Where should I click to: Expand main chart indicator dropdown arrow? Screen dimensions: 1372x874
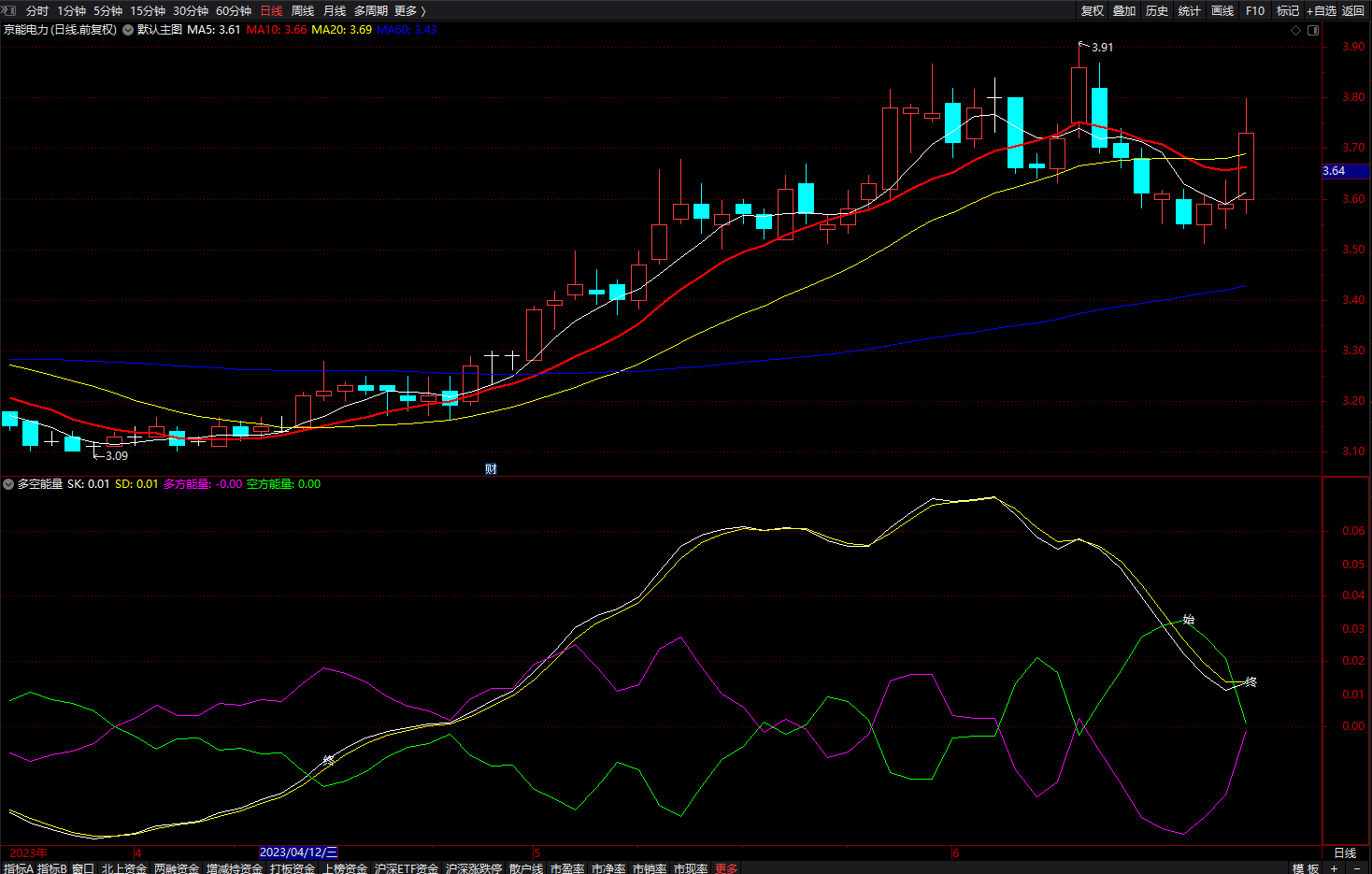click(x=128, y=30)
